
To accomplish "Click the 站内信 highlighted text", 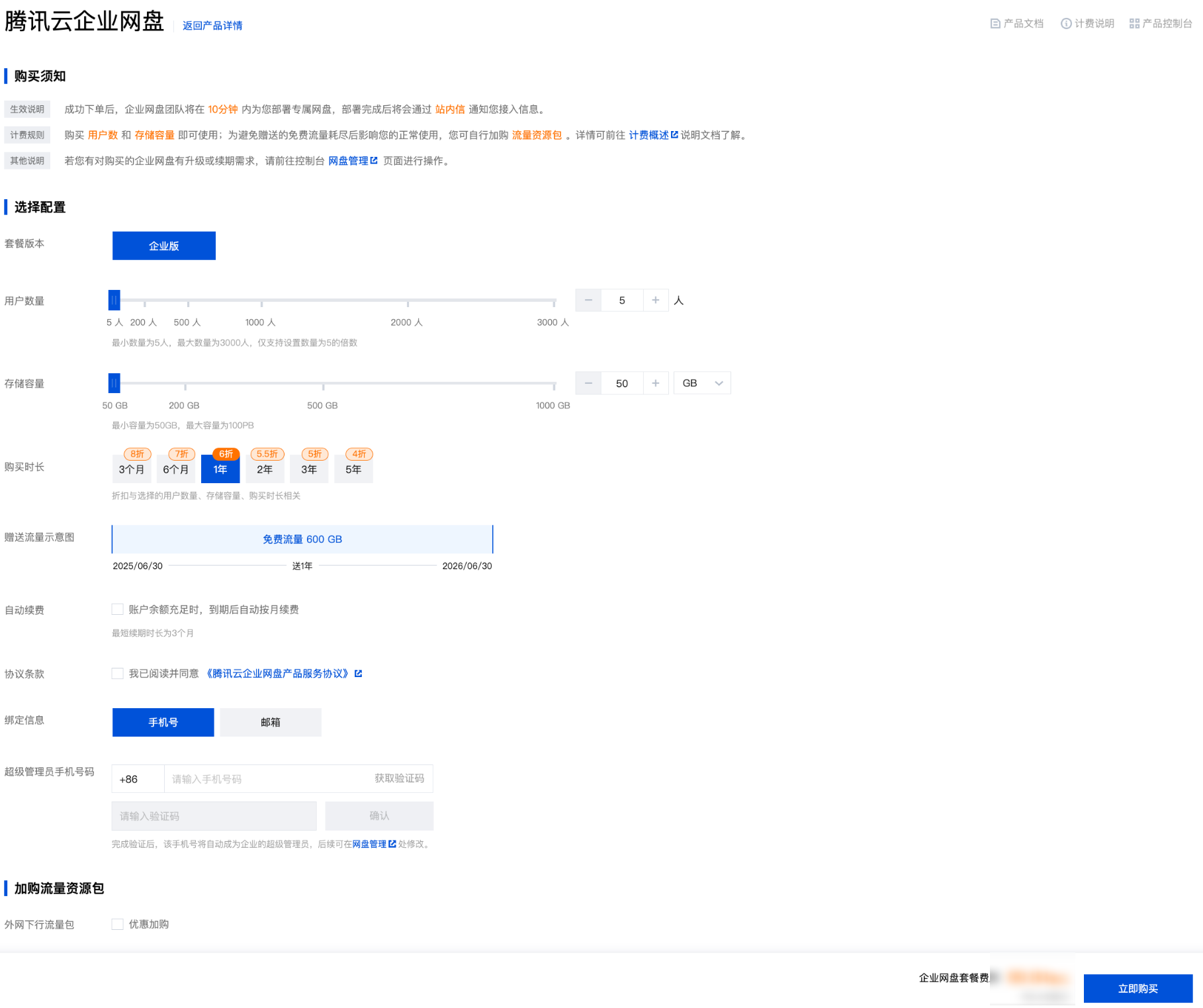I will tap(450, 109).
